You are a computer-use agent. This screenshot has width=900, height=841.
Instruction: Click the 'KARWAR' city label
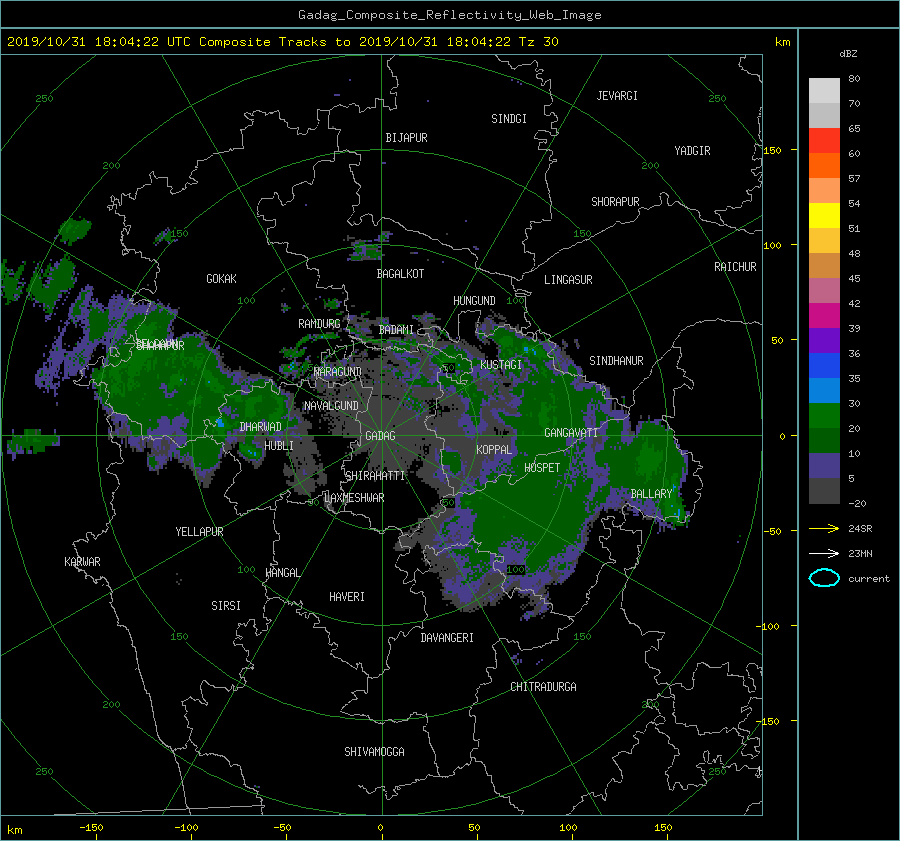coord(82,562)
